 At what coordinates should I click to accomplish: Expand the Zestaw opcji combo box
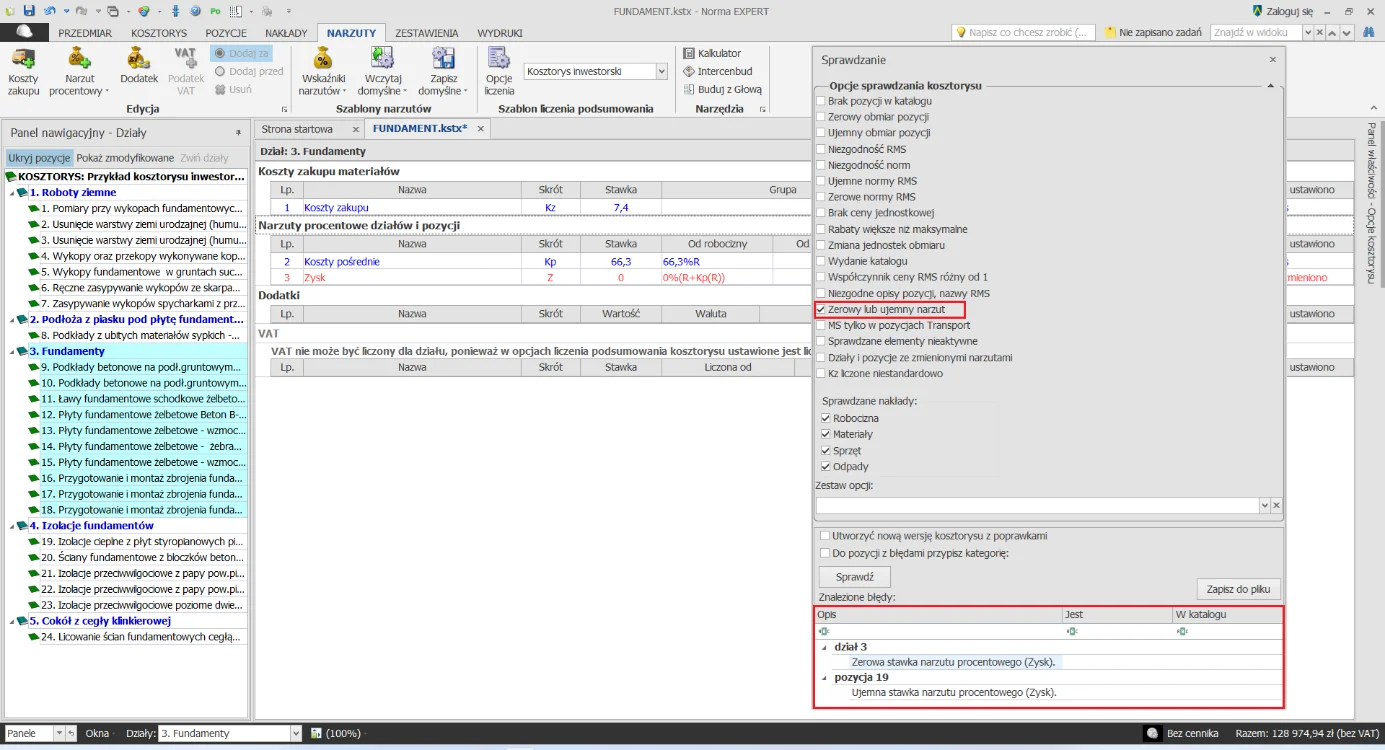1264,506
